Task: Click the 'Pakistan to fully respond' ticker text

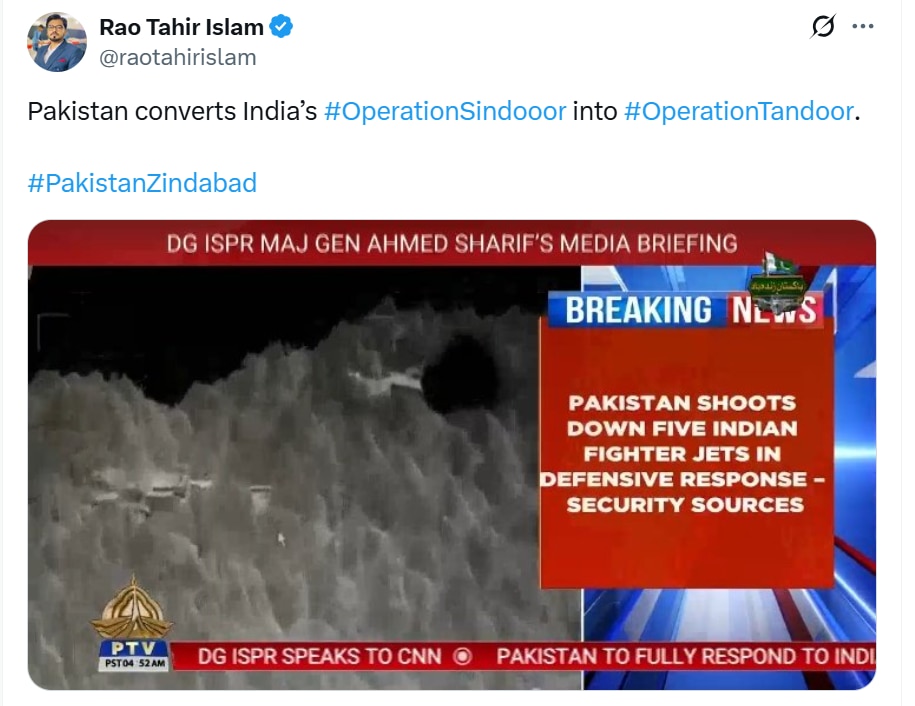Action: 686,657
